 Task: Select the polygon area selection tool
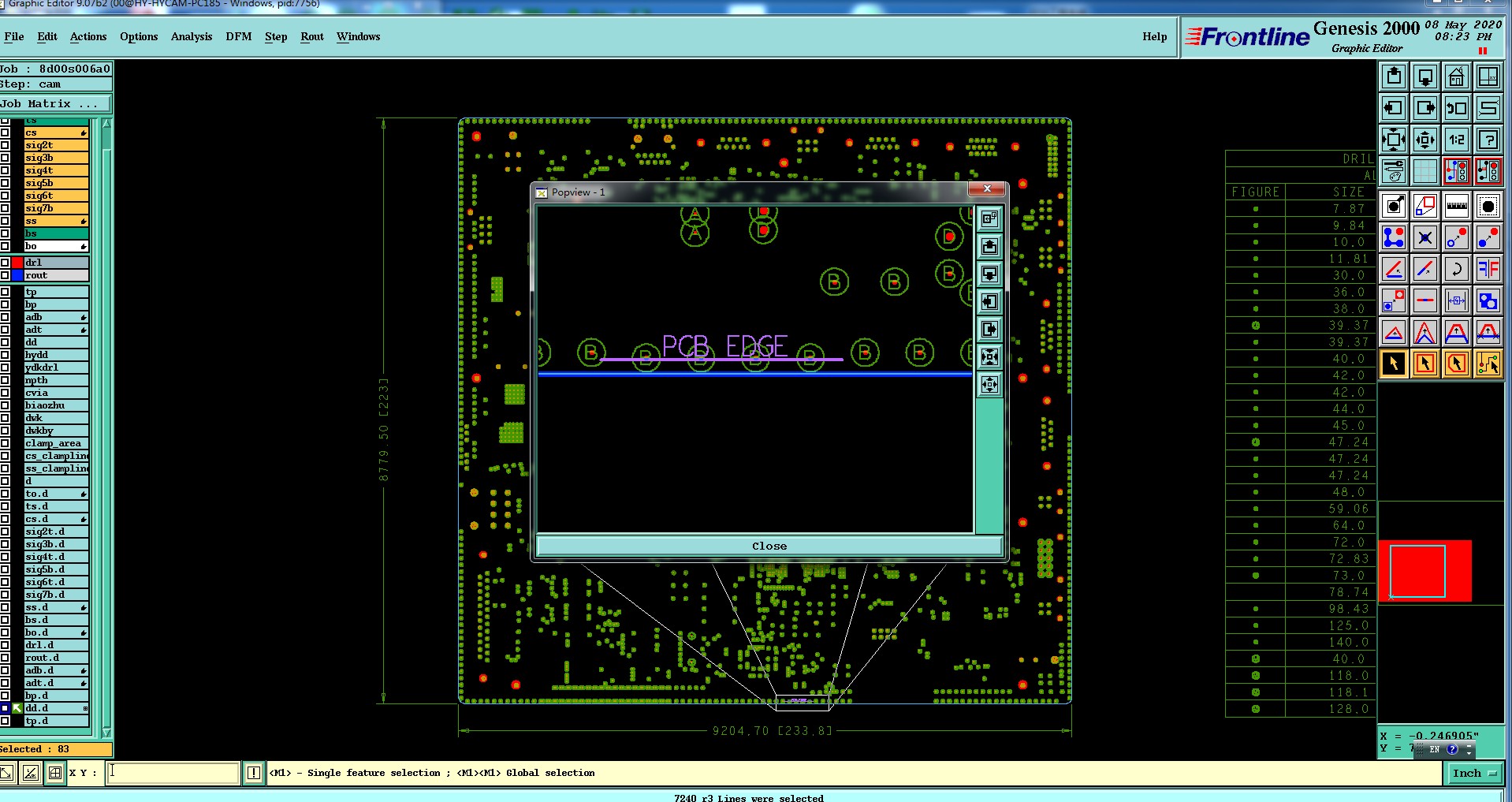pyautogui.click(x=1457, y=364)
